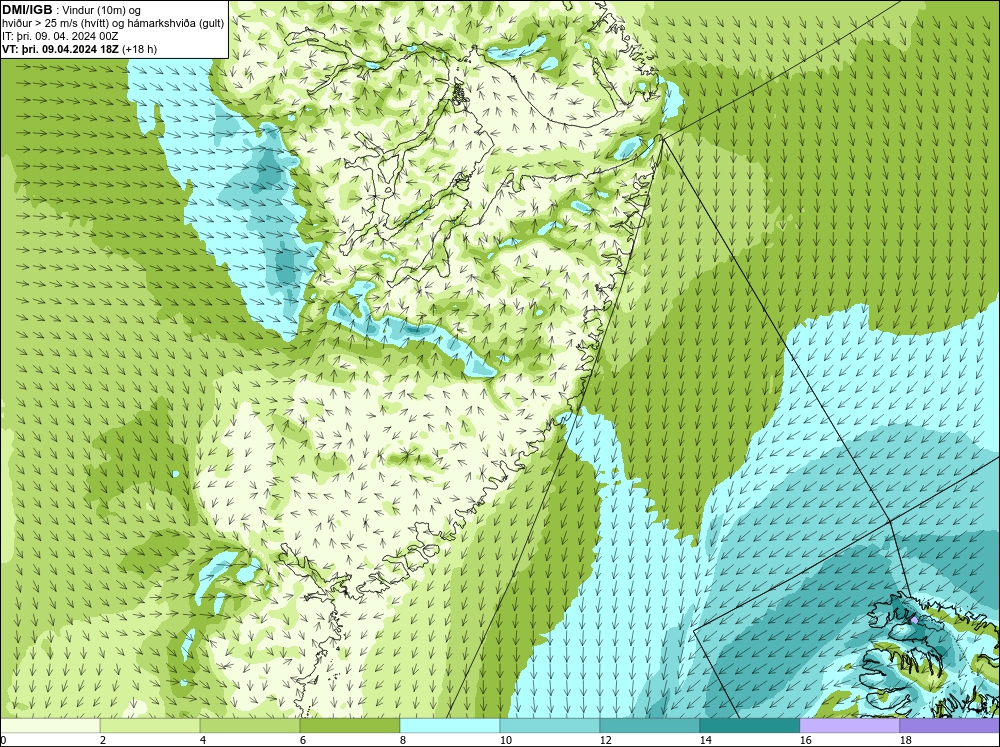1000x747 pixels.
Task: Click the legend scale label 16
Action: tap(806, 740)
